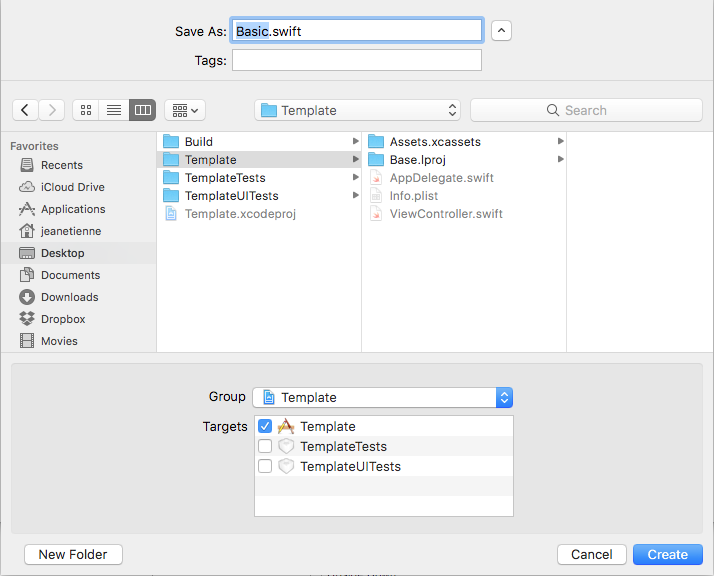
Task: Select the Assets.xcassets folder
Action: tap(434, 142)
